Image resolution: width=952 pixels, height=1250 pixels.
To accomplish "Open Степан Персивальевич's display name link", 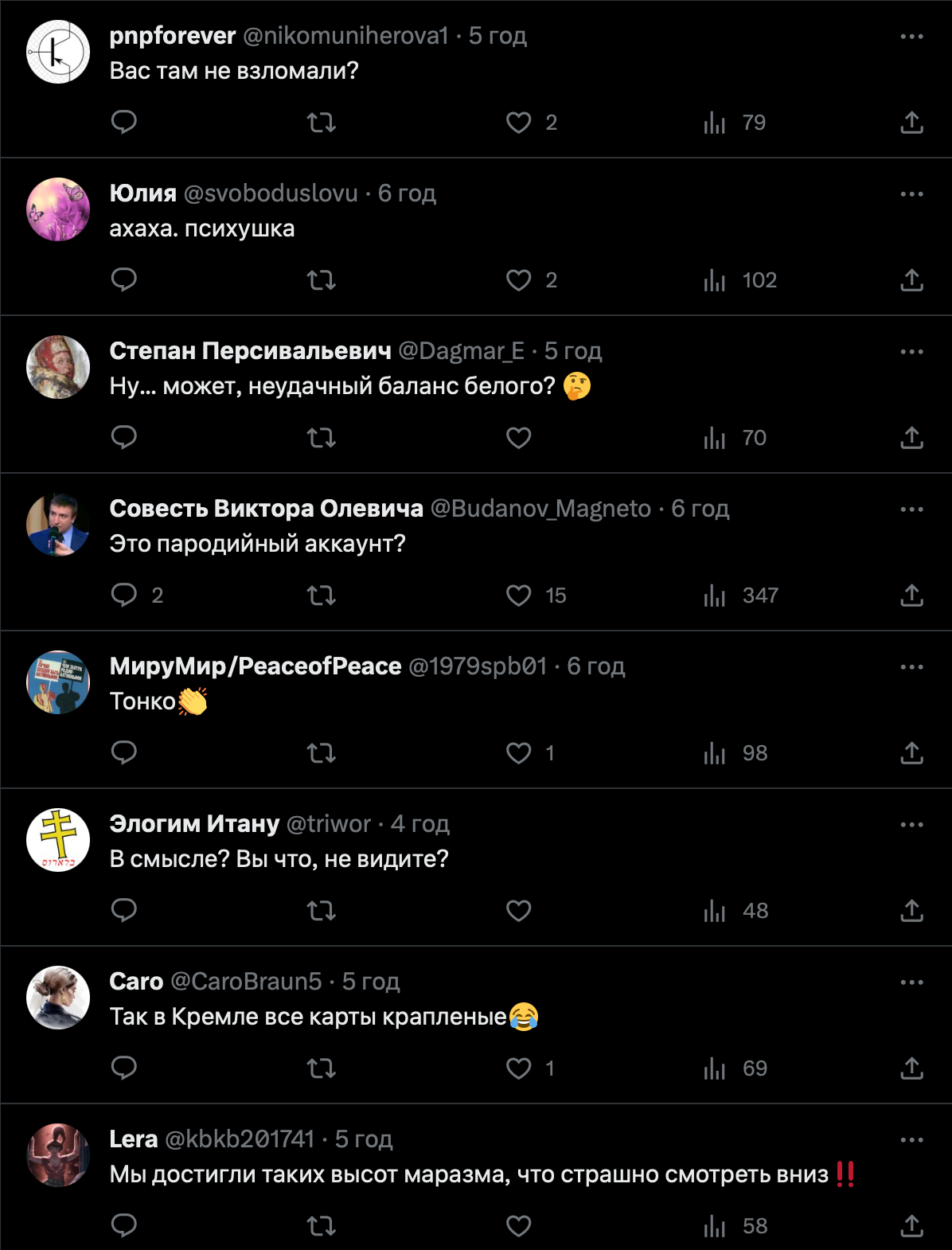I will (x=250, y=351).
